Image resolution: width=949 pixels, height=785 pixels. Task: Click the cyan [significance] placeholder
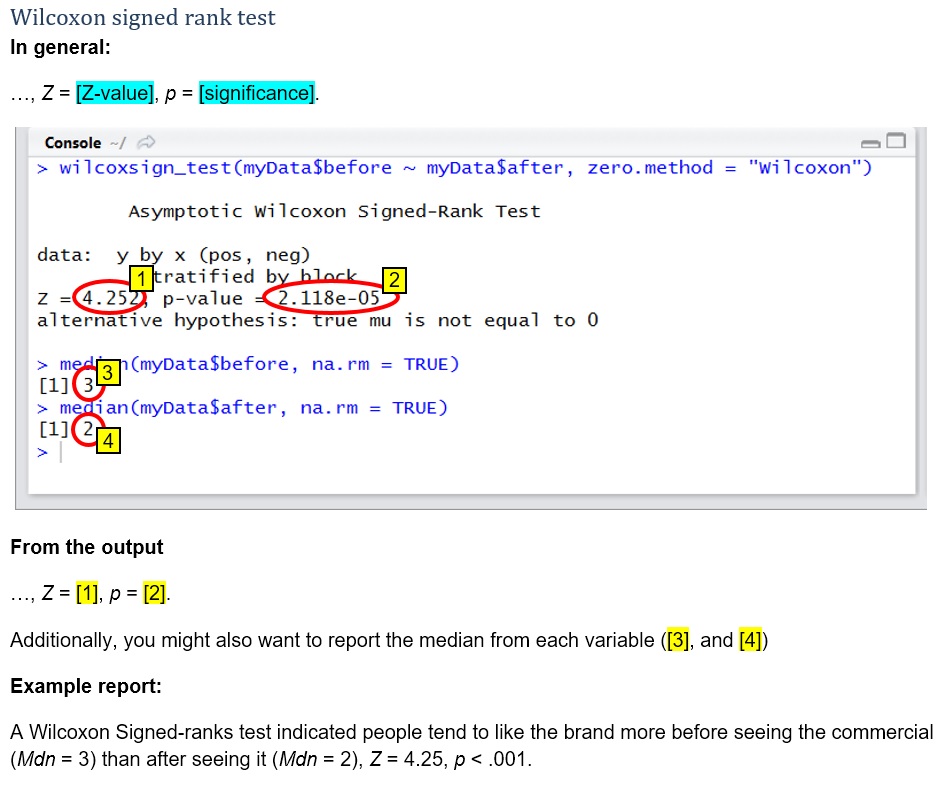[x=256, y=93]
